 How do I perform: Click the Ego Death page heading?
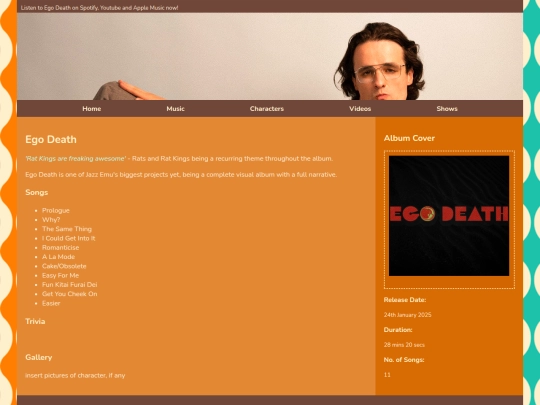pos(51,139)
